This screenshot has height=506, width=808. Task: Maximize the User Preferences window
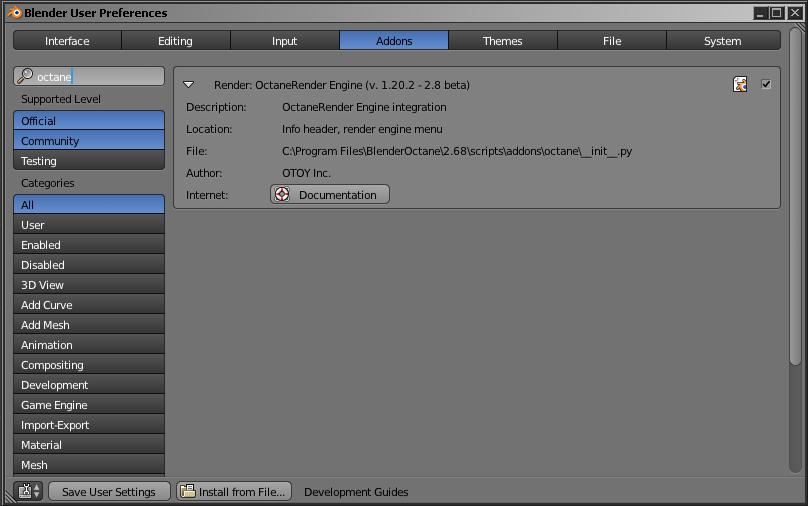[x=777, y=13]
